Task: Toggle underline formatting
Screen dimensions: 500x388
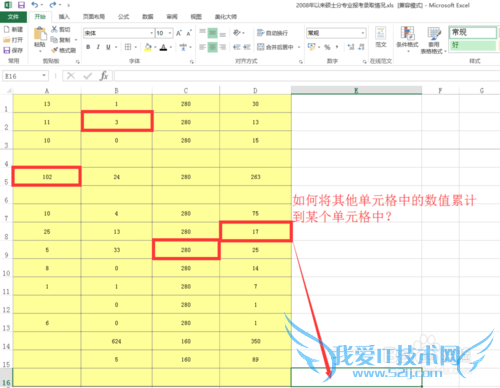Action: click(108, 47)
